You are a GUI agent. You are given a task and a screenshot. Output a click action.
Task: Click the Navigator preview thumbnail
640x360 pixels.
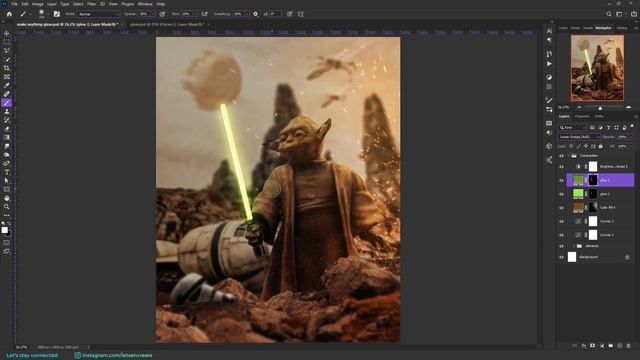tap(597, 68)
